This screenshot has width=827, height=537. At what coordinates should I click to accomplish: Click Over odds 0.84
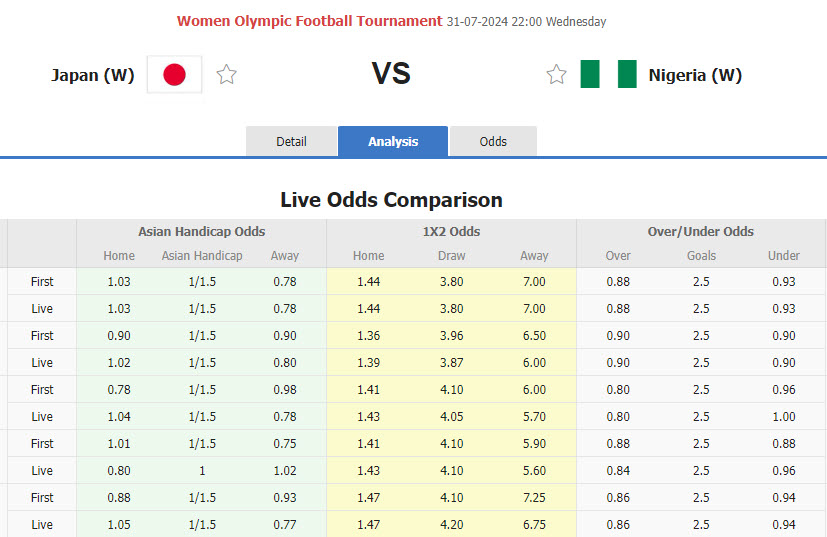618,471
